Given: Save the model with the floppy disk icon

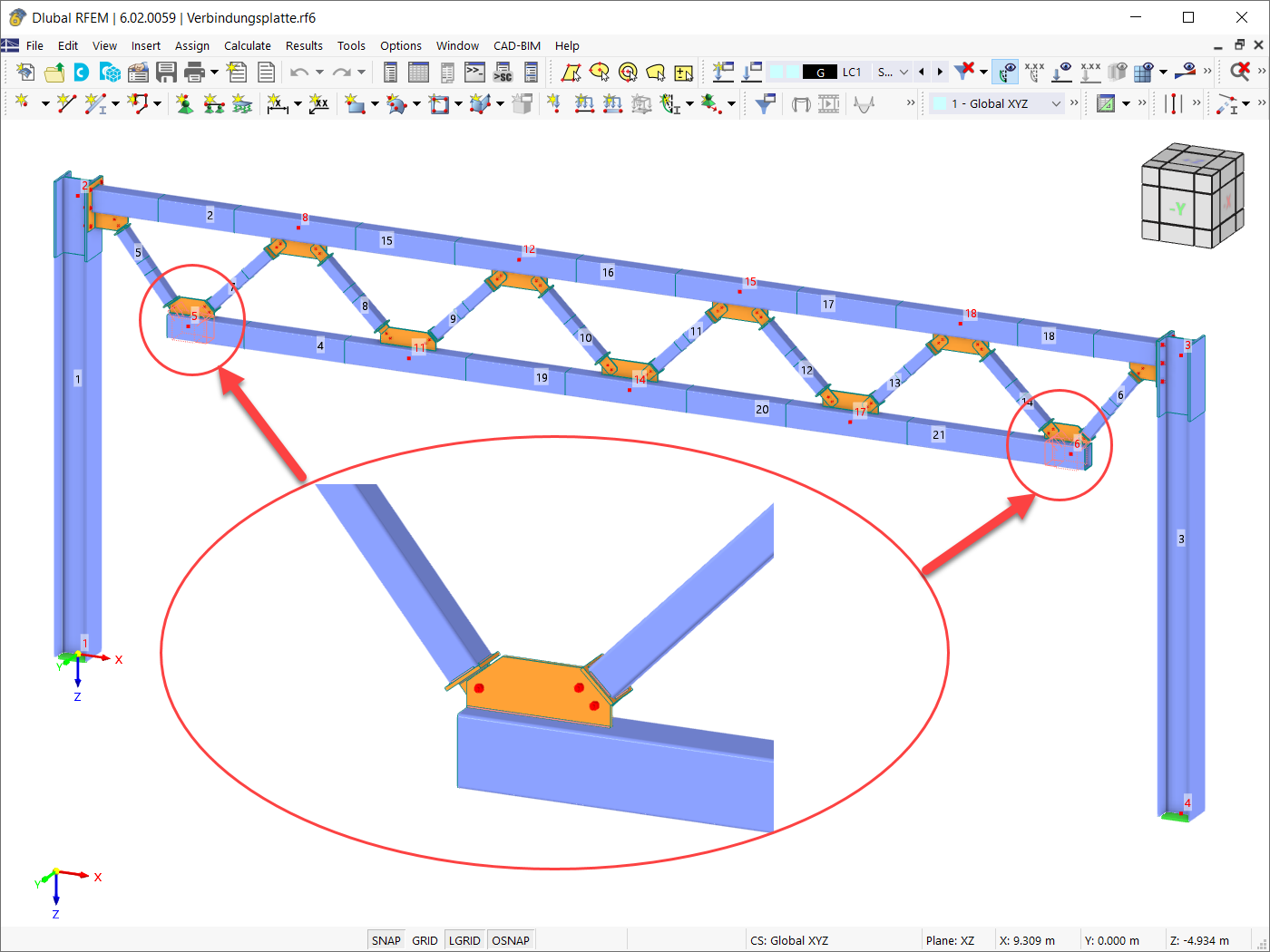Looking at the screenshot, I should [166, 72].
